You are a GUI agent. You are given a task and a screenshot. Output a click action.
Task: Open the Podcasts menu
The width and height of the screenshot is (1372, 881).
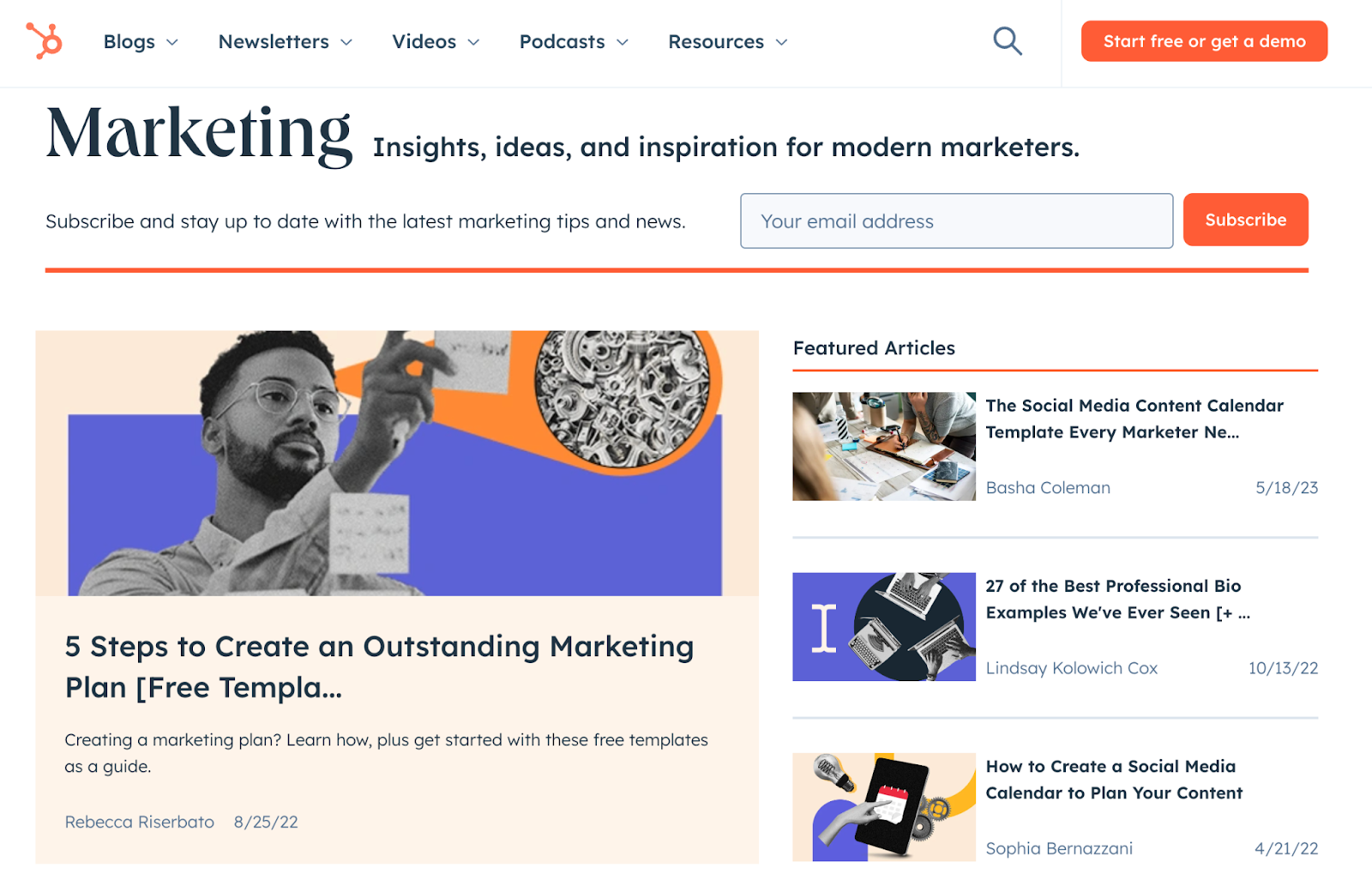574,42
